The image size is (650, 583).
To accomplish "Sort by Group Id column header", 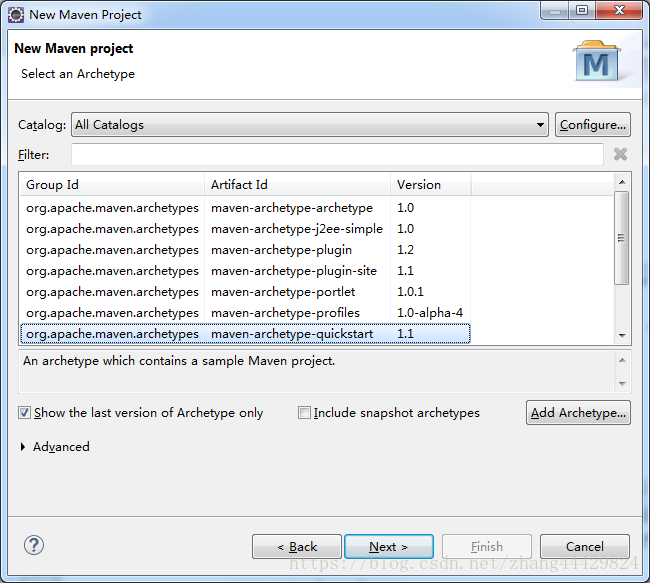I will point(112,185).
